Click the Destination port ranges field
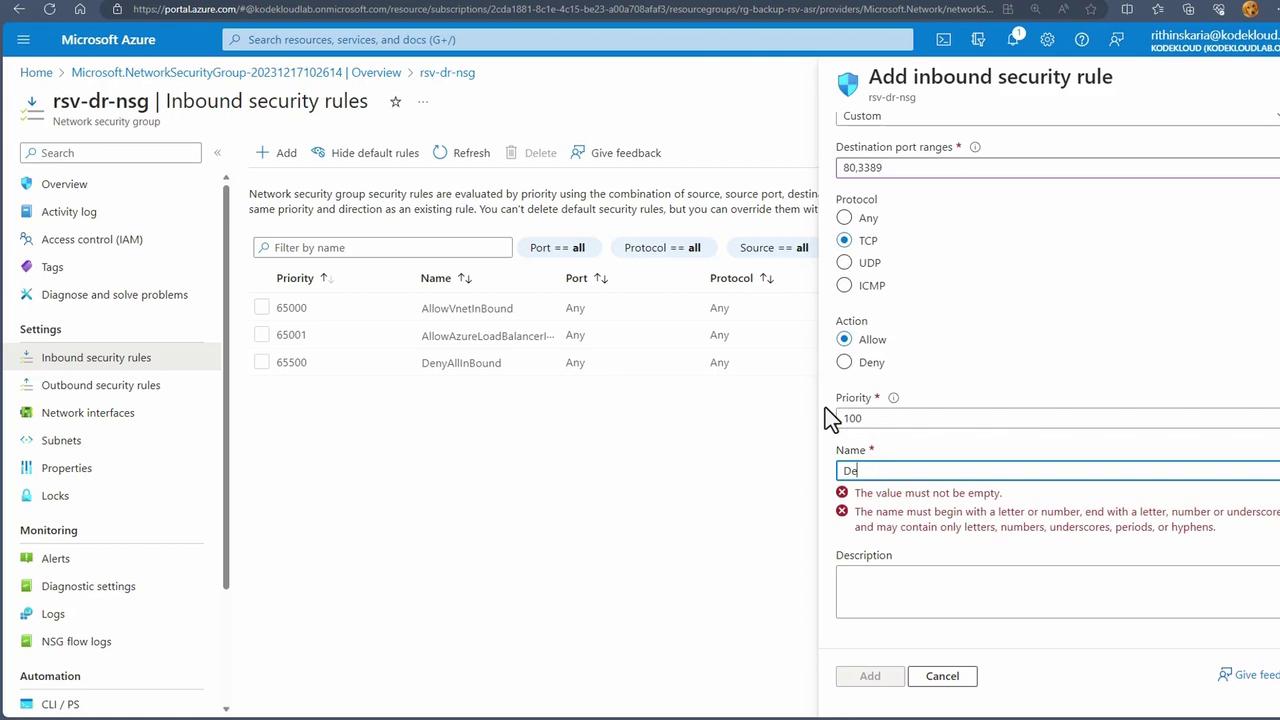1280x720 pixels. (x=1058, y=168)
